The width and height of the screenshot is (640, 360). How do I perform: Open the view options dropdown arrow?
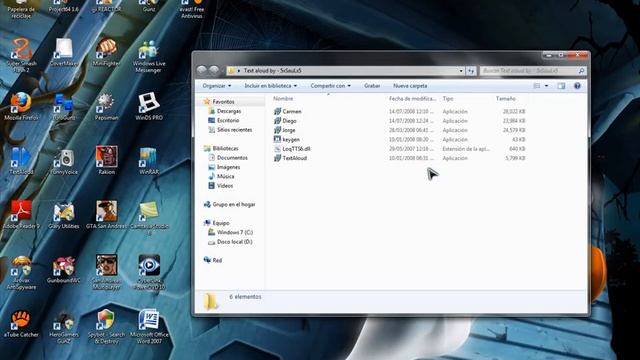[547, 86]
